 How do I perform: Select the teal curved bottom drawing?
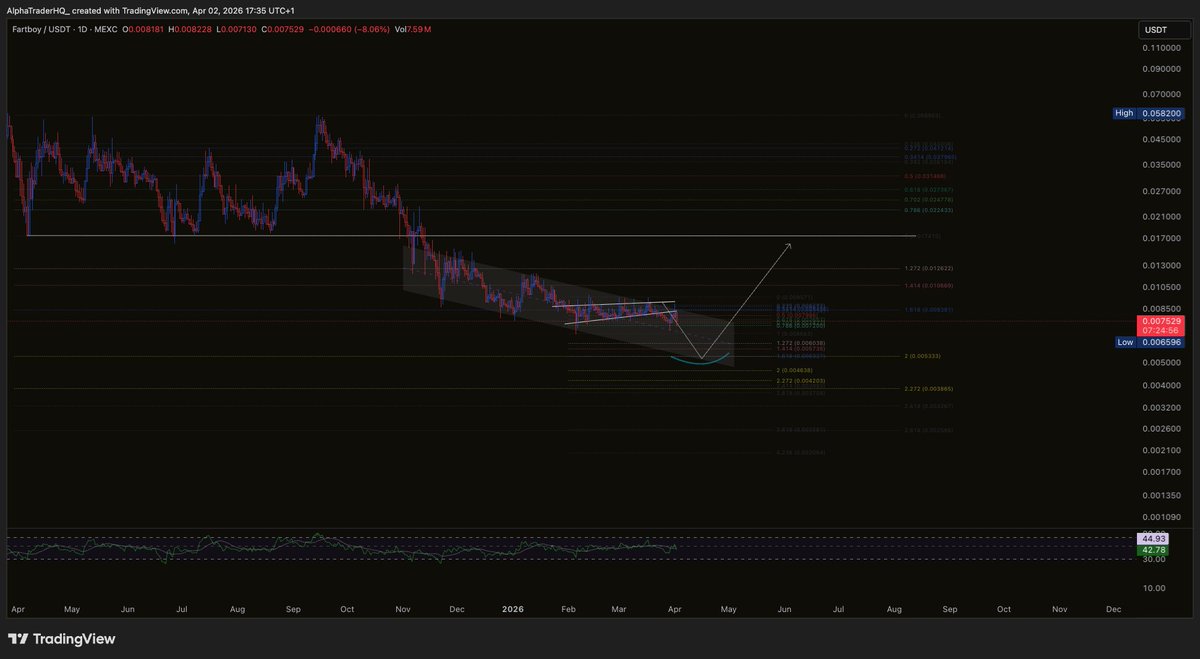(x=700, y=363)
